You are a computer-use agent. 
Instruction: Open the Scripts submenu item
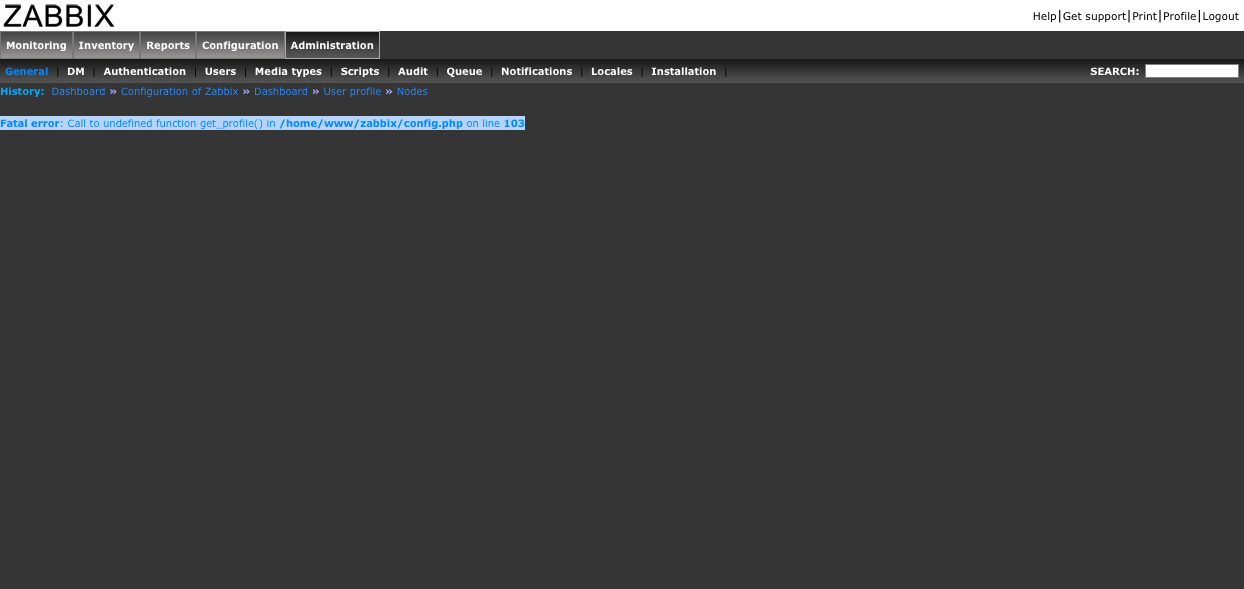(x=360, y=72)
